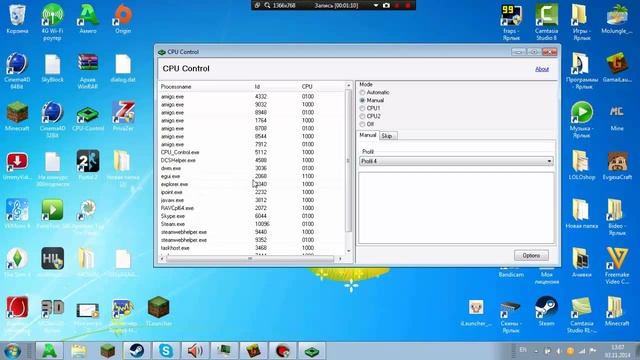The width and height of the screenshot is (640, 360).
Task: Launch the Portal 2 desktop shortcut
Action: point(88,165)
